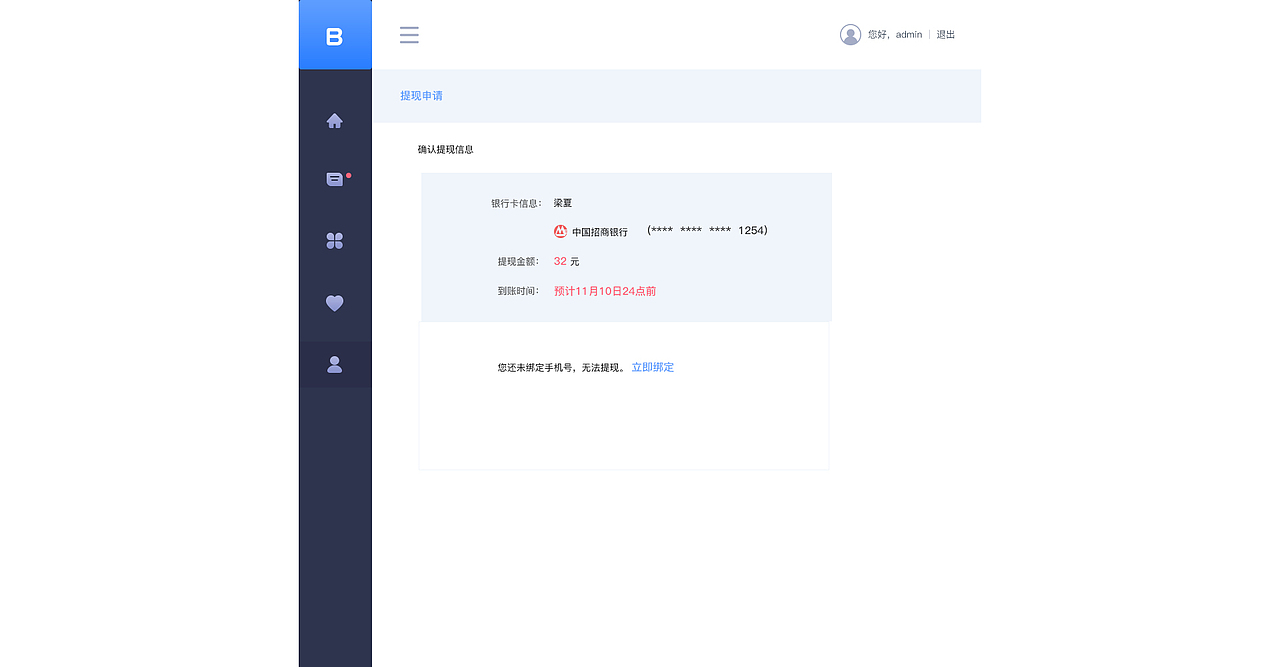Click the 提现金额 label
Screen dimensions: 1280x667
(519, 262)
